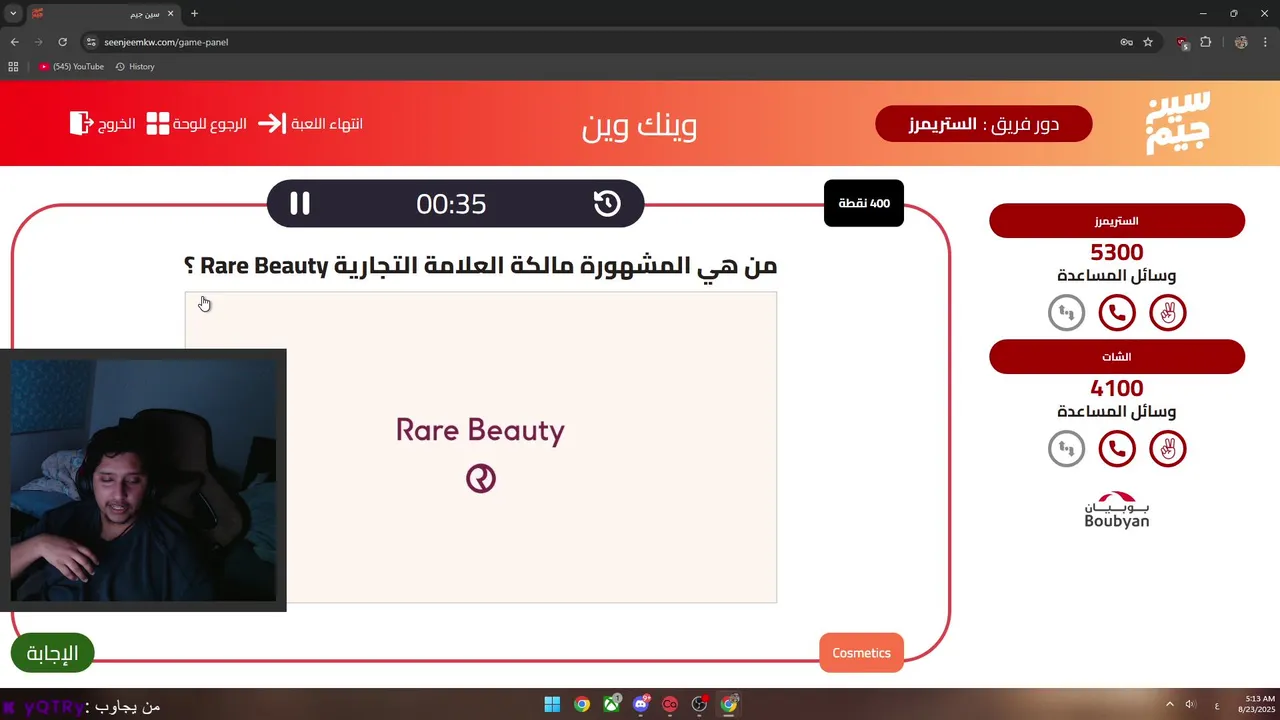The width and height of the screenshot is (1280, 720).
Task: Close the سين جيم tab
Action: point(170,14)
